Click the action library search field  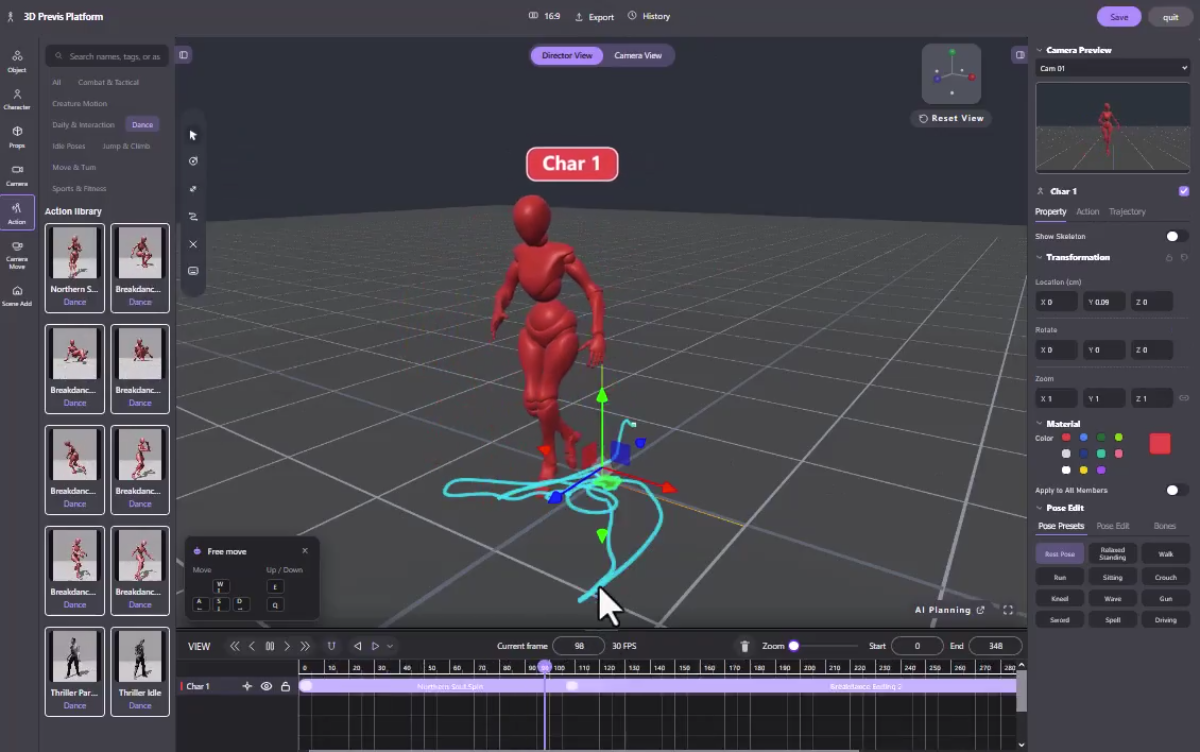click(x=107, y=56)
